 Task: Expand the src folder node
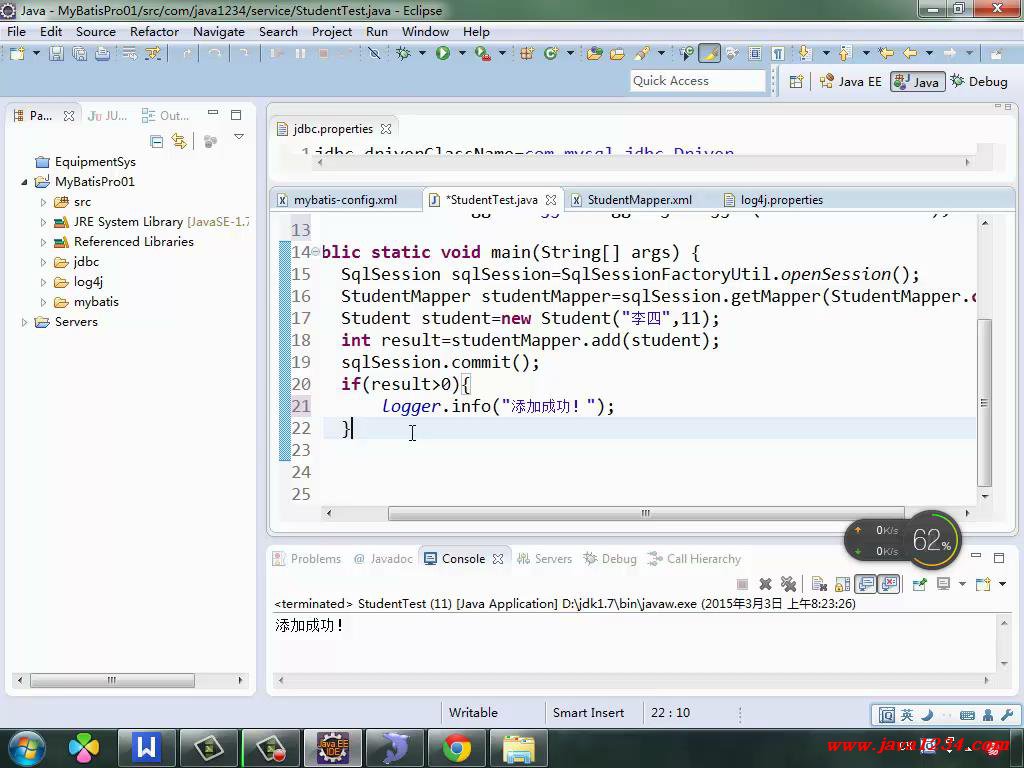pos(43,202)
